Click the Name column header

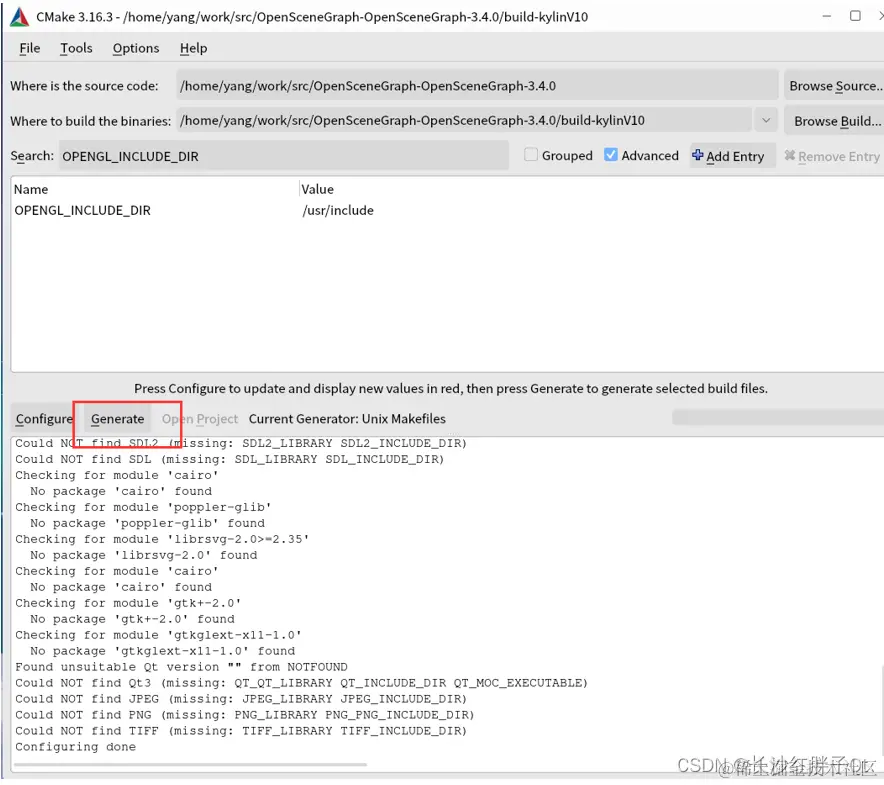pos(31,189)
